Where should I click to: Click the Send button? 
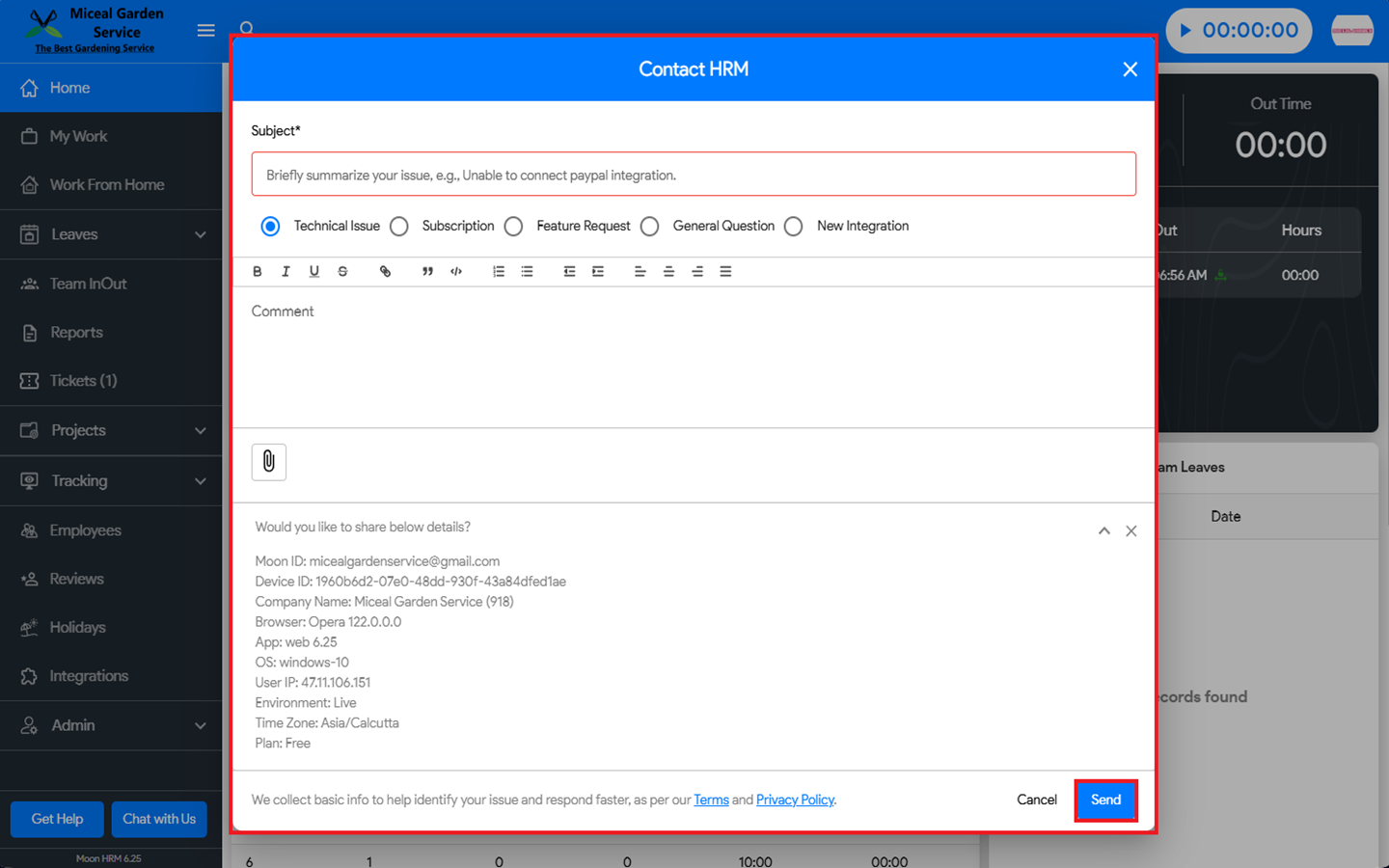click(x=1105, y=800)
